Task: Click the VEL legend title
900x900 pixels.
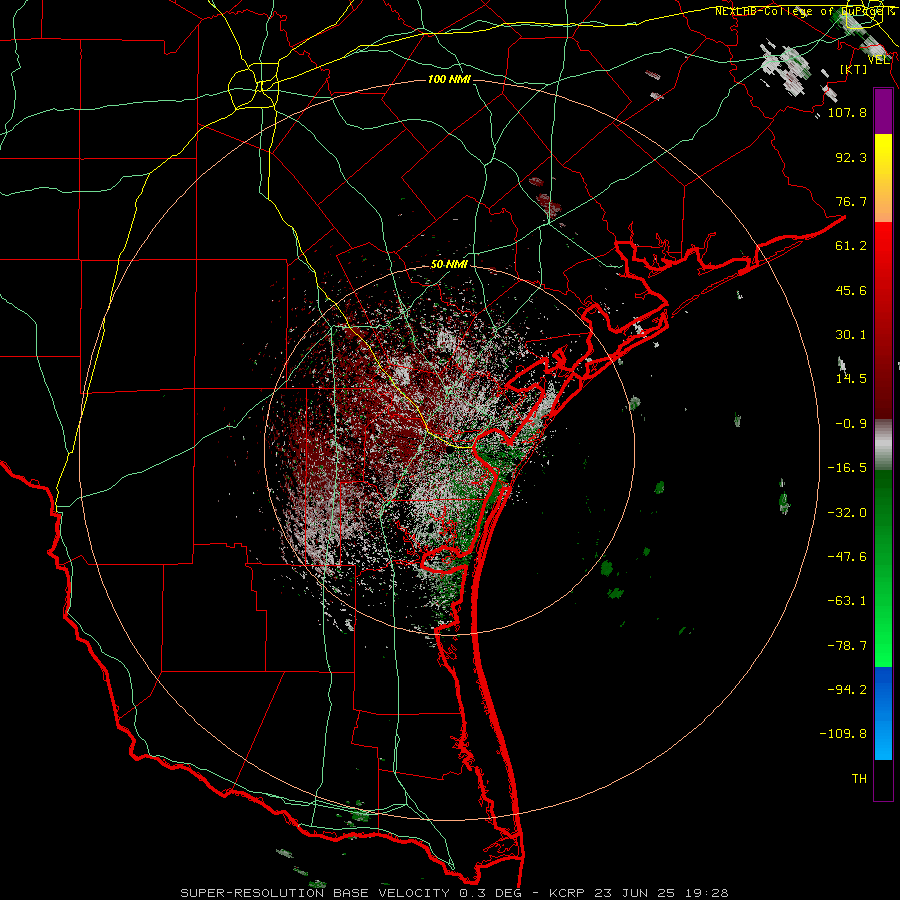Action: (x=879, y=60)
